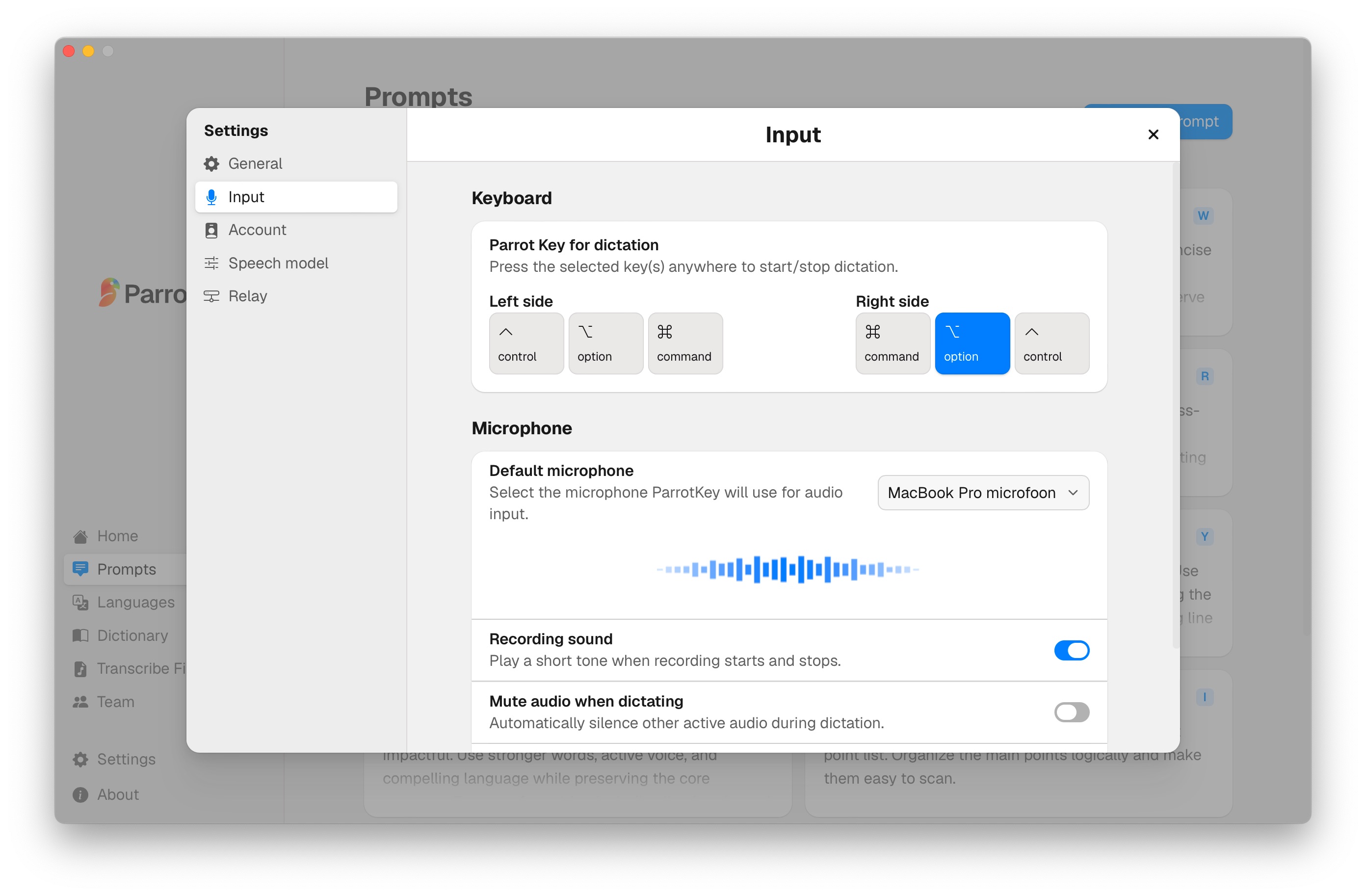Select left side command key

(x=685, y=343)
